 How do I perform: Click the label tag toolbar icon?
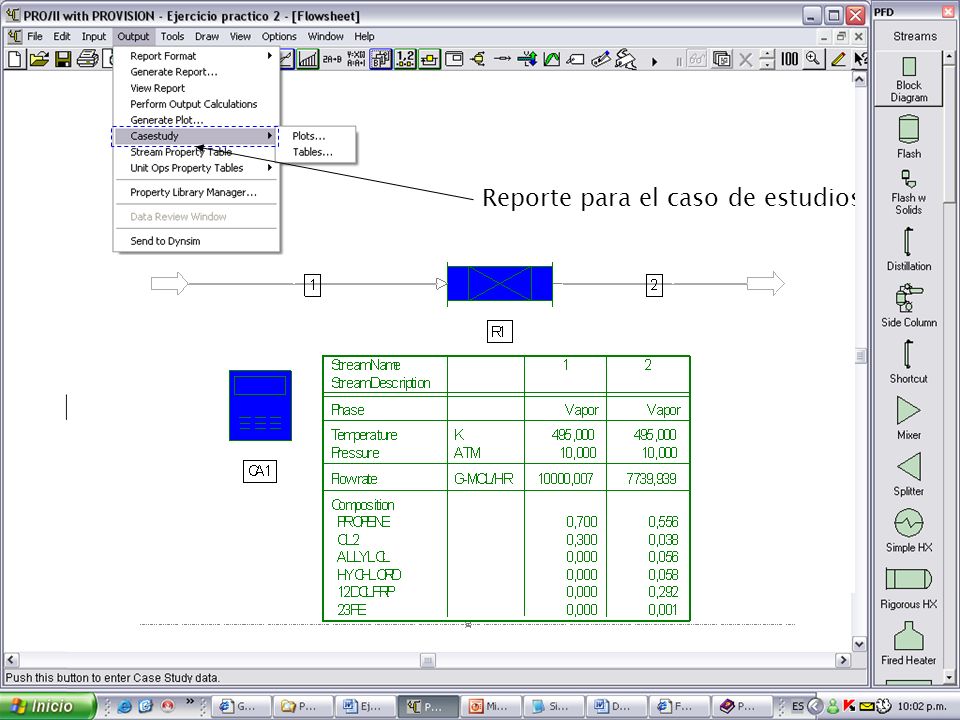pos(576,59)
